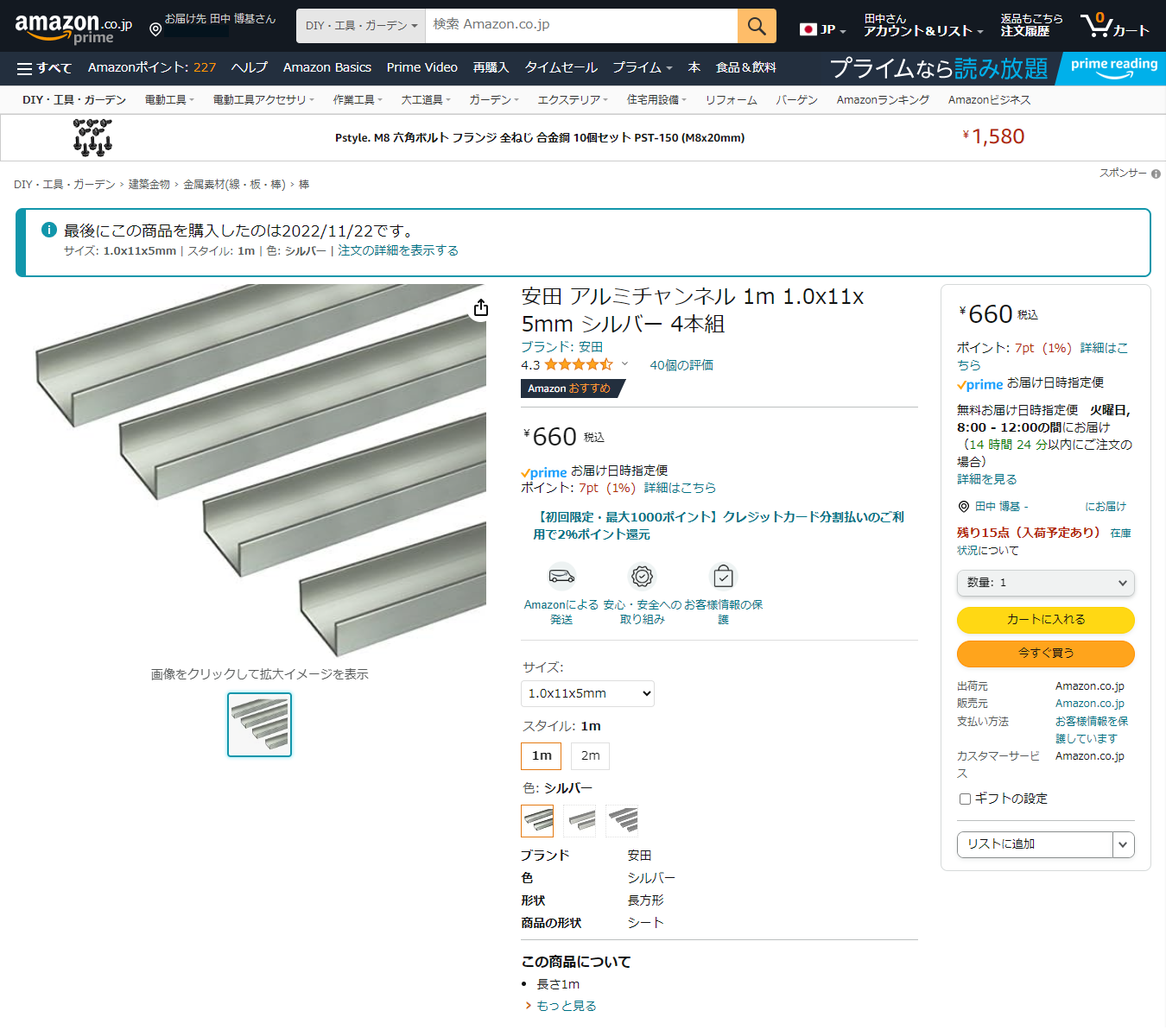Click the 安心・安全への取り組み badge icon
Screen dimensions: 1166x1036
click(x=642, y=576)
